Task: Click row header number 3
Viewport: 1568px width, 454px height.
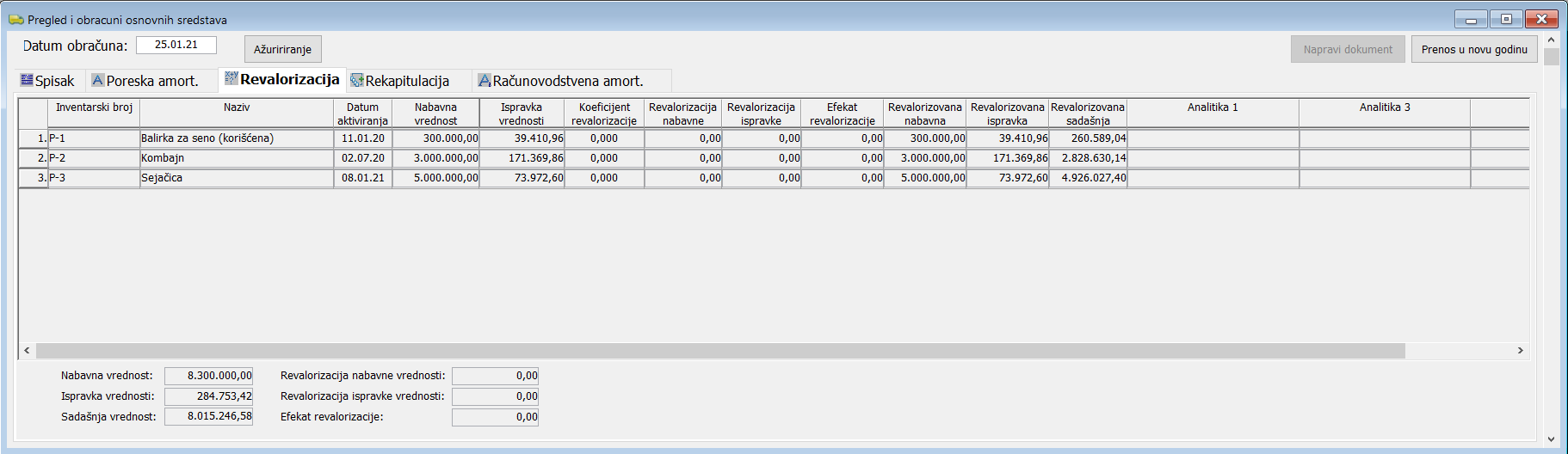Action: pyautogui.click(x=34, y=178)
